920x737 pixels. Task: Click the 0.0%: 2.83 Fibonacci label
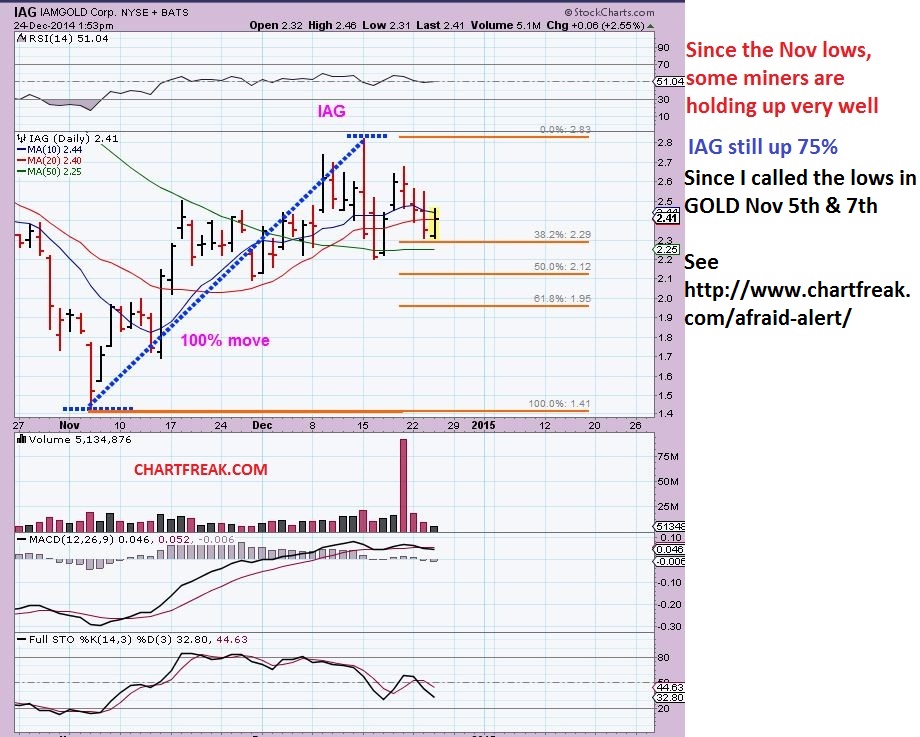pos(565,129)
